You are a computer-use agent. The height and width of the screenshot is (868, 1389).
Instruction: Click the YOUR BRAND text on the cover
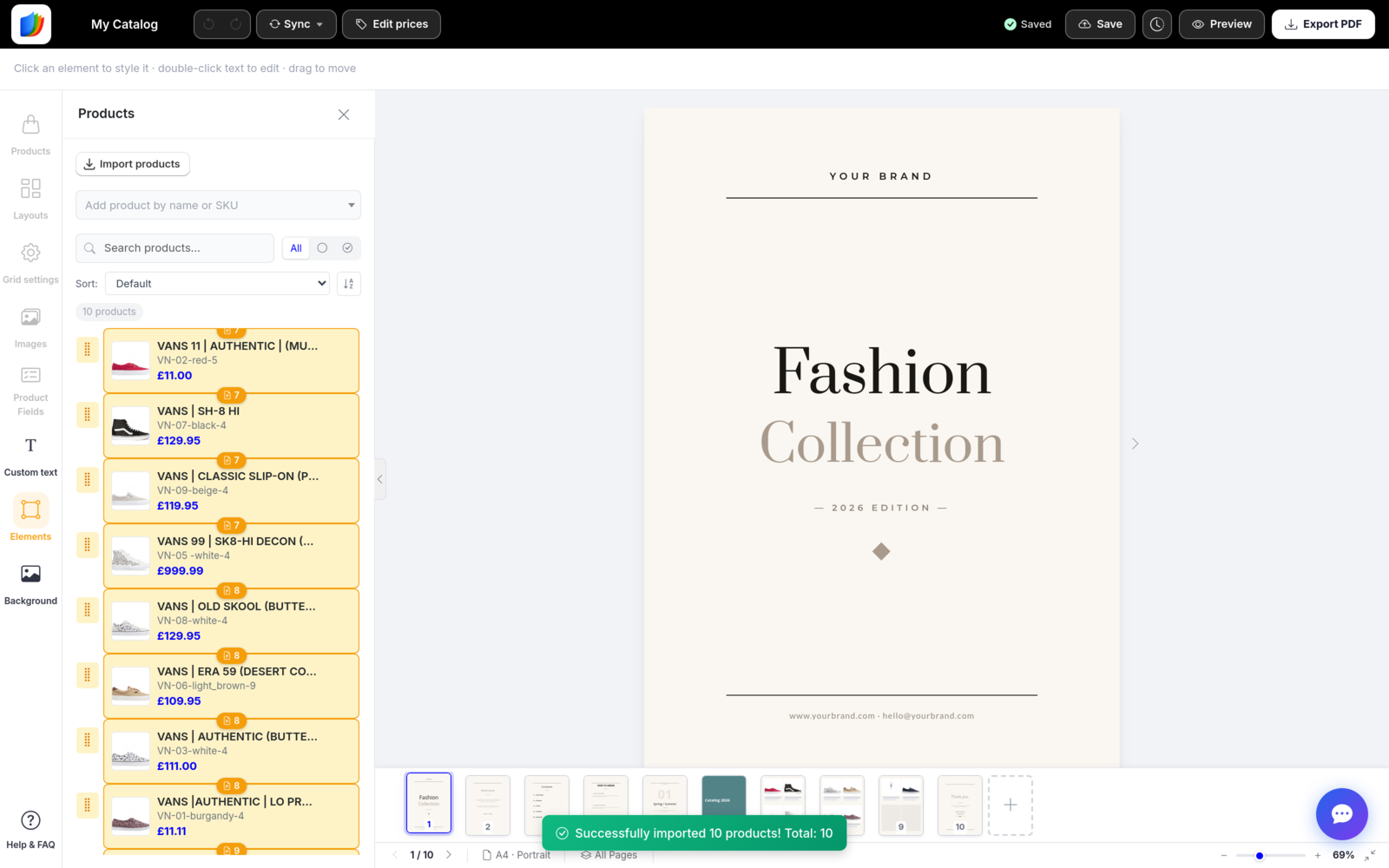coord(881,176)
